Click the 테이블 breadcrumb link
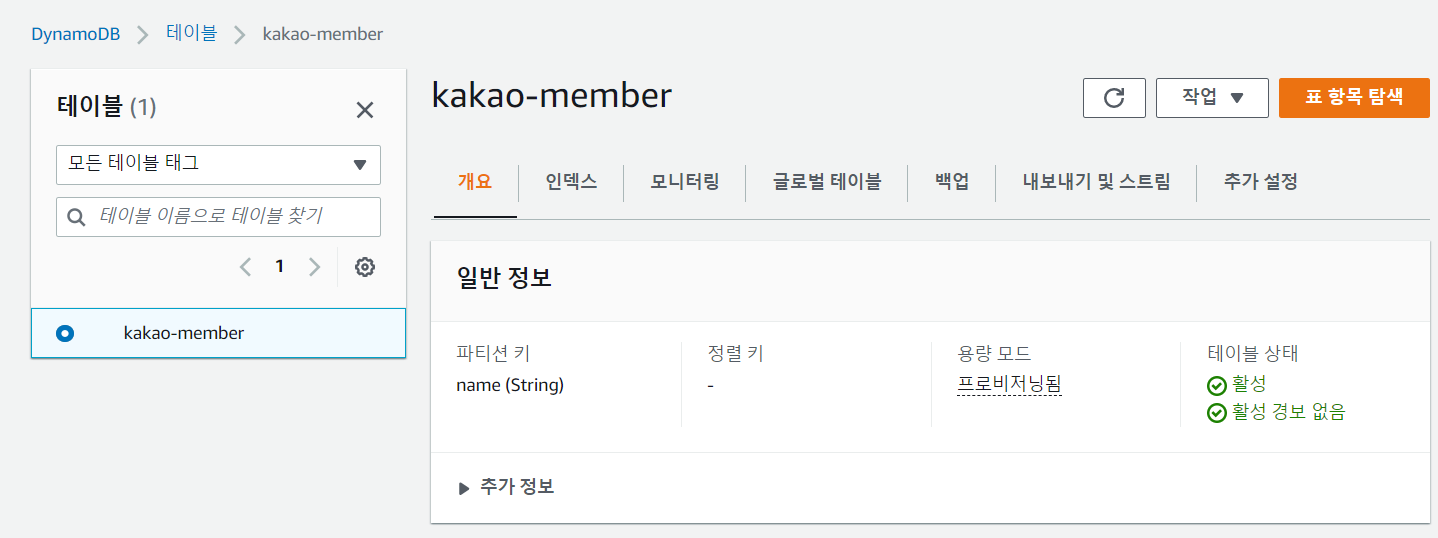1438x538 pixels. pos(191,33)
